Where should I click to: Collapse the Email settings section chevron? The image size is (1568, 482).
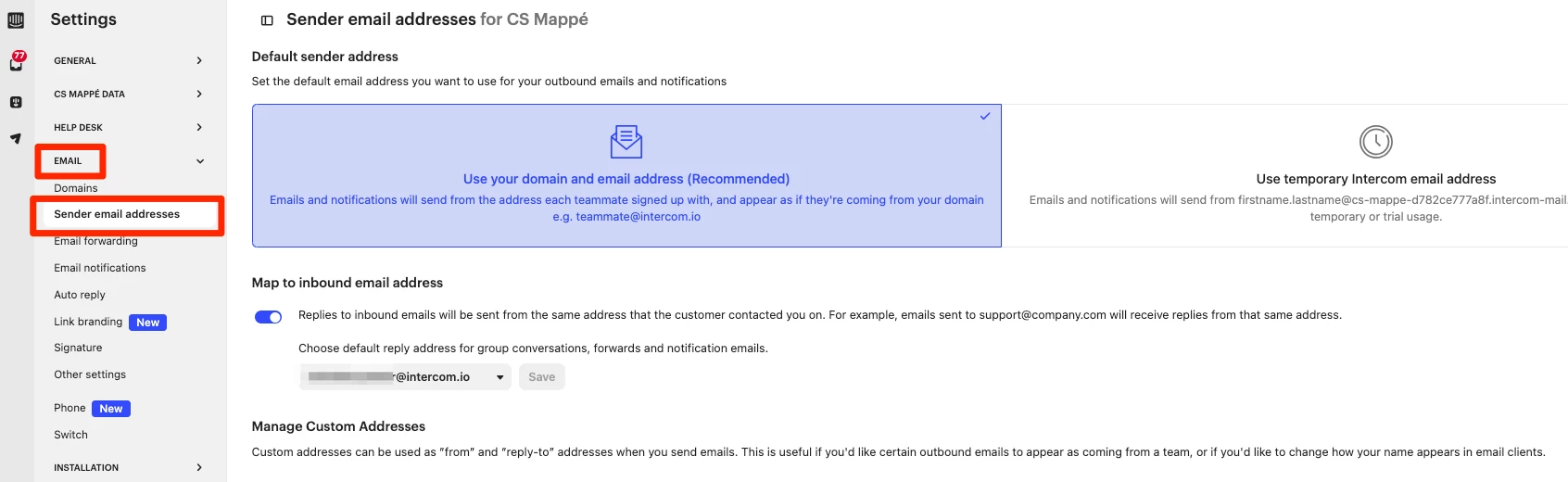200,161
